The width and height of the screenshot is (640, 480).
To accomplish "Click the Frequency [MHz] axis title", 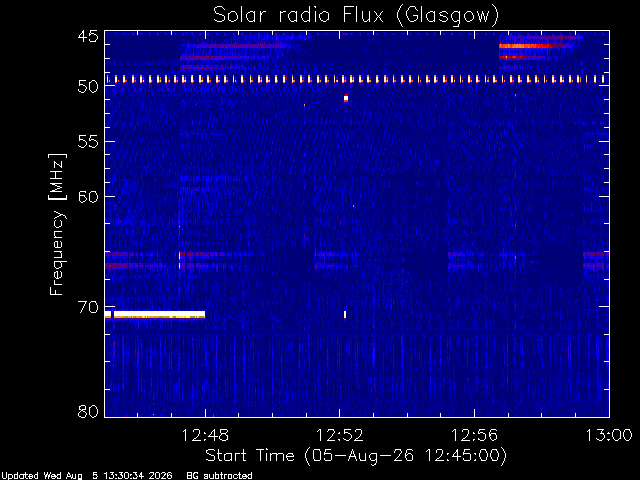I will pos(57,224).
